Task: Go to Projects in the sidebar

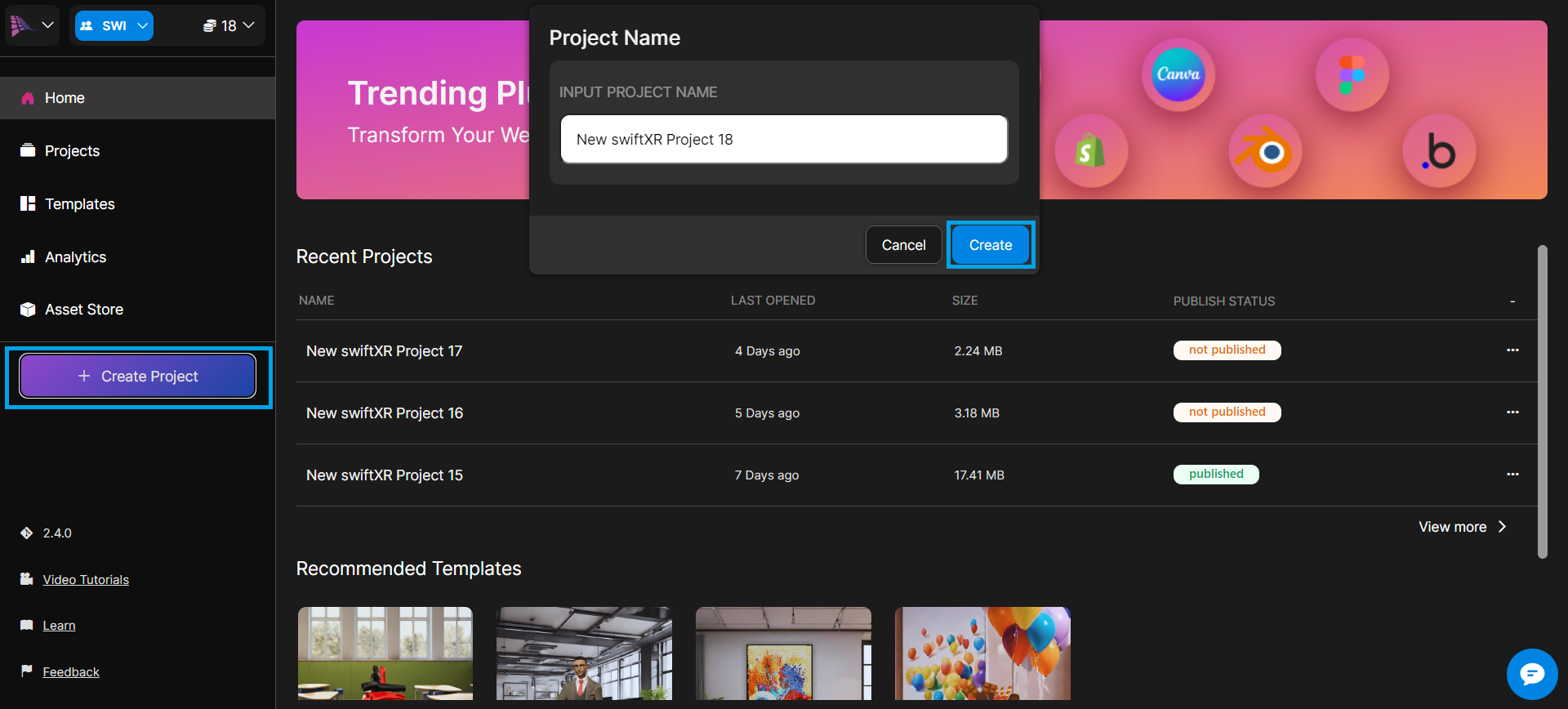Action: coord(72,151)
